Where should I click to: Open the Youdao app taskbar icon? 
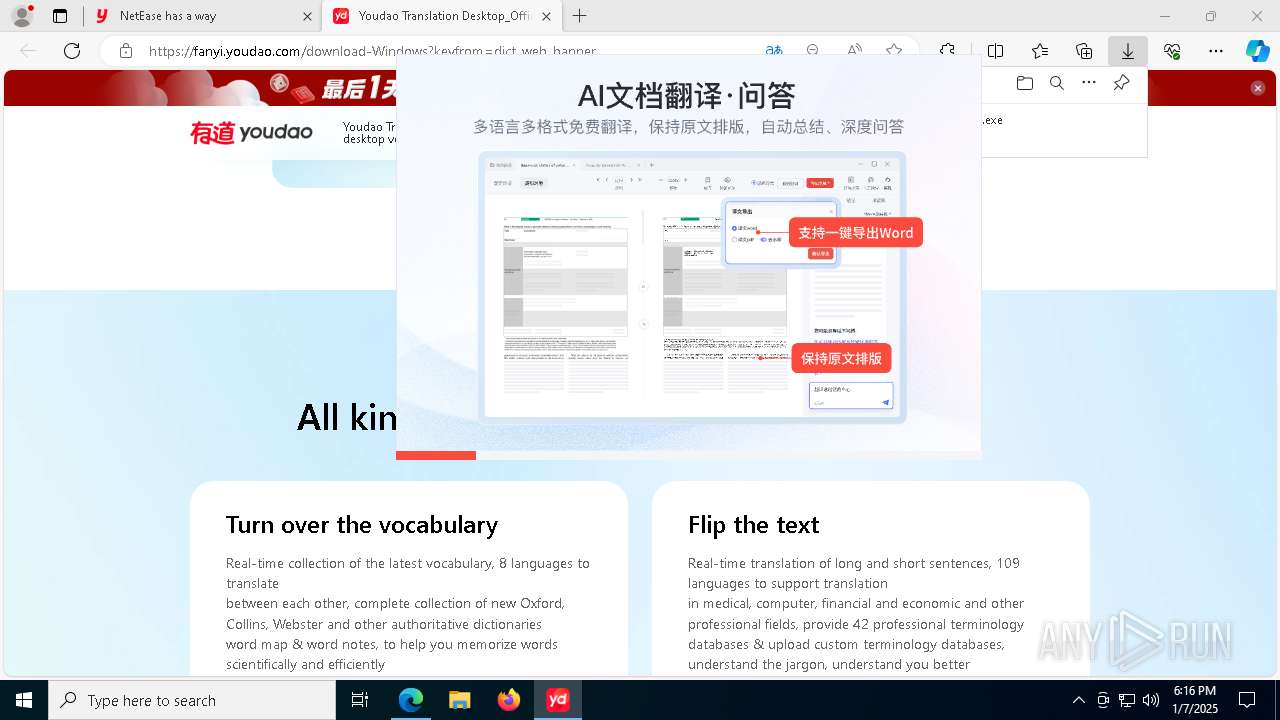(x=558, y=700)
